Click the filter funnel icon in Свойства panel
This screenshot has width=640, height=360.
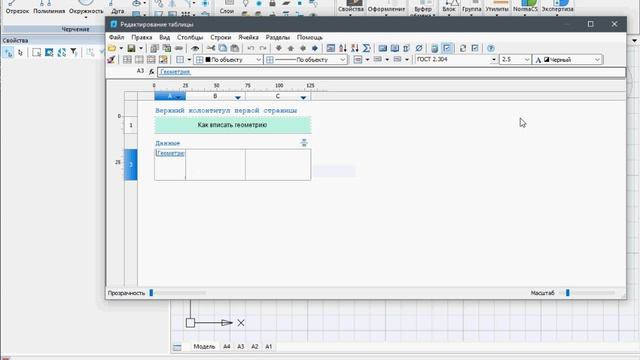tap(73, 52)
